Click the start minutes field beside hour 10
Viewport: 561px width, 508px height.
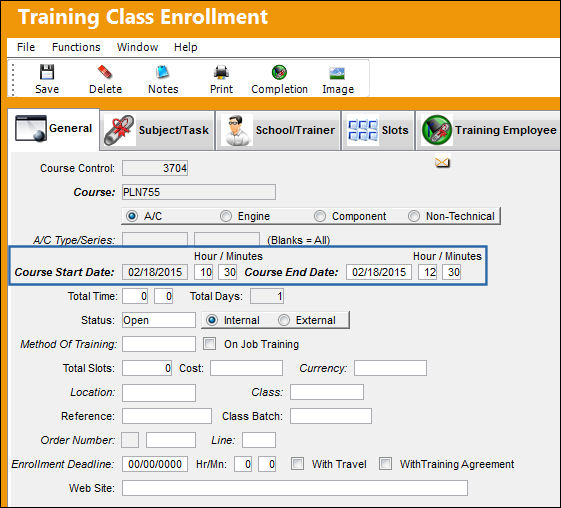tap(228, 272)
